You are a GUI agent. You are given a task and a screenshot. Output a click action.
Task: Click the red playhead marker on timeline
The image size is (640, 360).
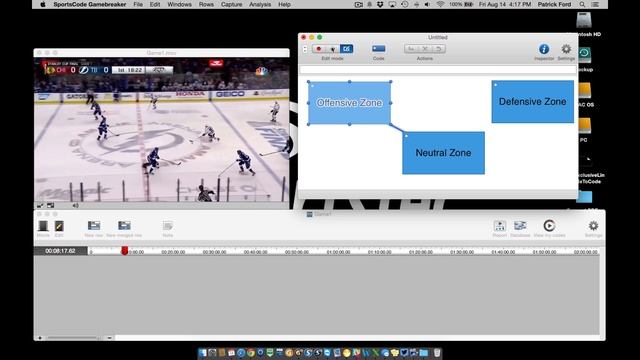[x=124, y=251]
